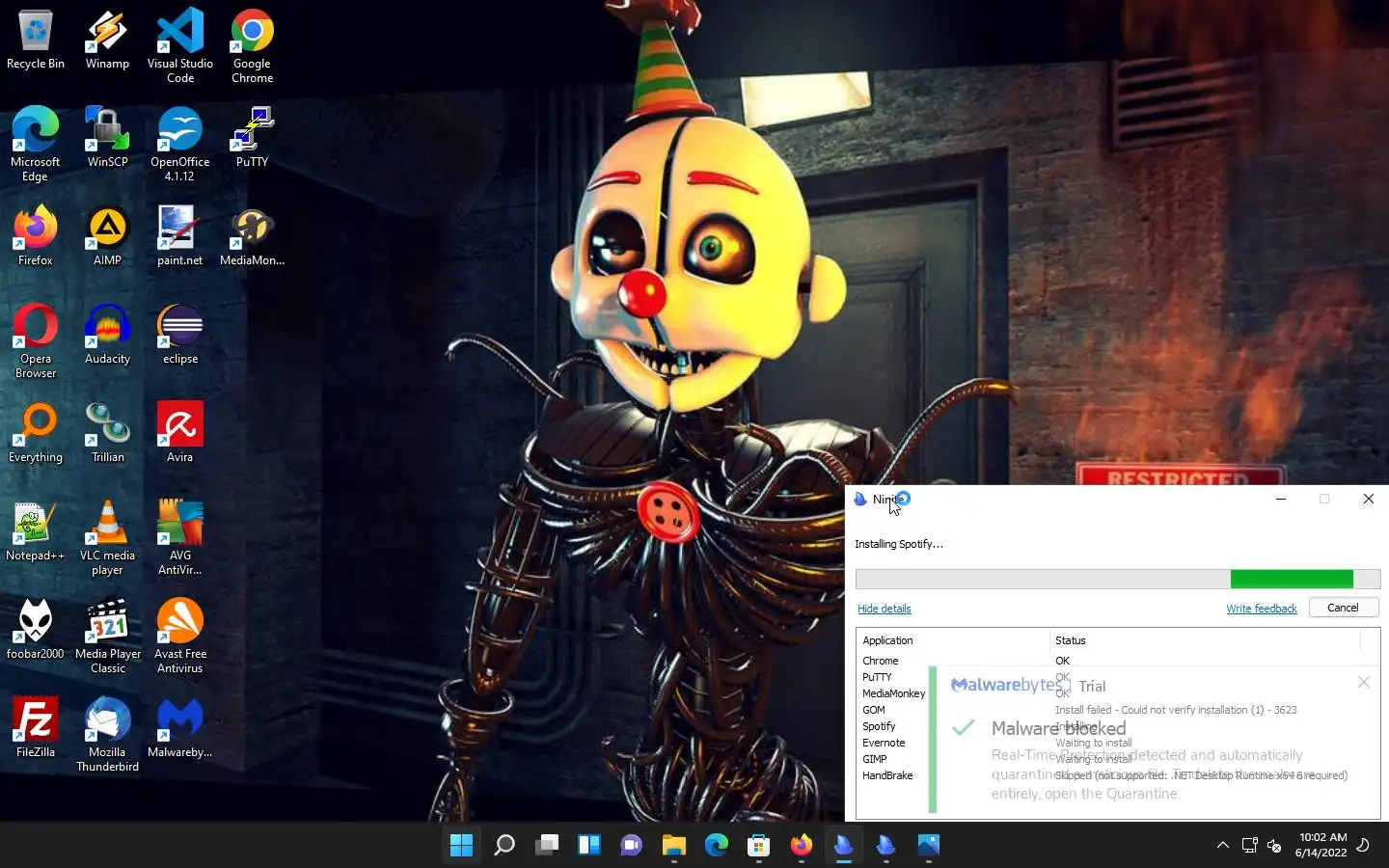Open the Recycle Bin desktop icon
Viewport: 1389px width, 868px height.
[36, 41]
